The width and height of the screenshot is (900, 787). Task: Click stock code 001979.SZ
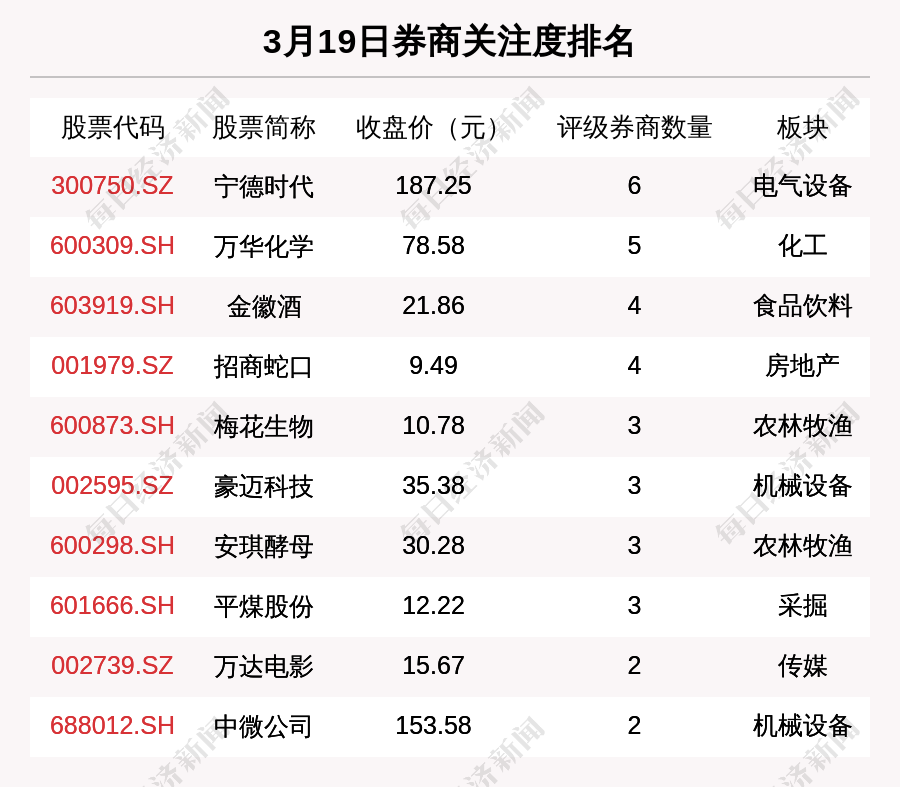coord(112,366)
